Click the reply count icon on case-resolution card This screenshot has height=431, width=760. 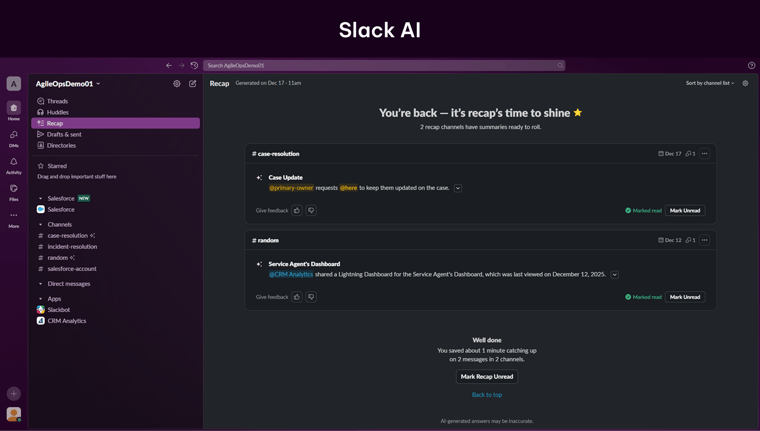(690, 154)
